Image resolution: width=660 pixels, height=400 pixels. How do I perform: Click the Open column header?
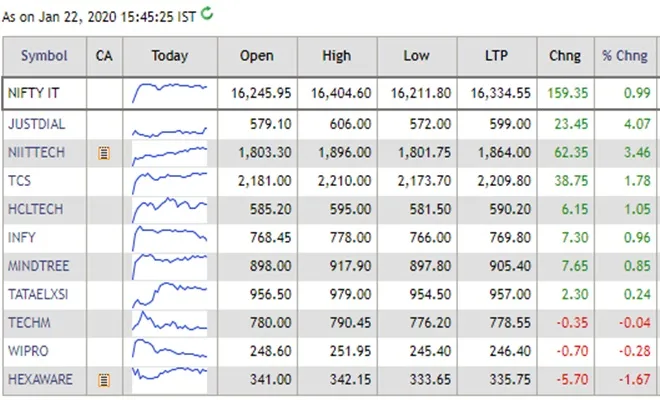(x=257, y=57)
